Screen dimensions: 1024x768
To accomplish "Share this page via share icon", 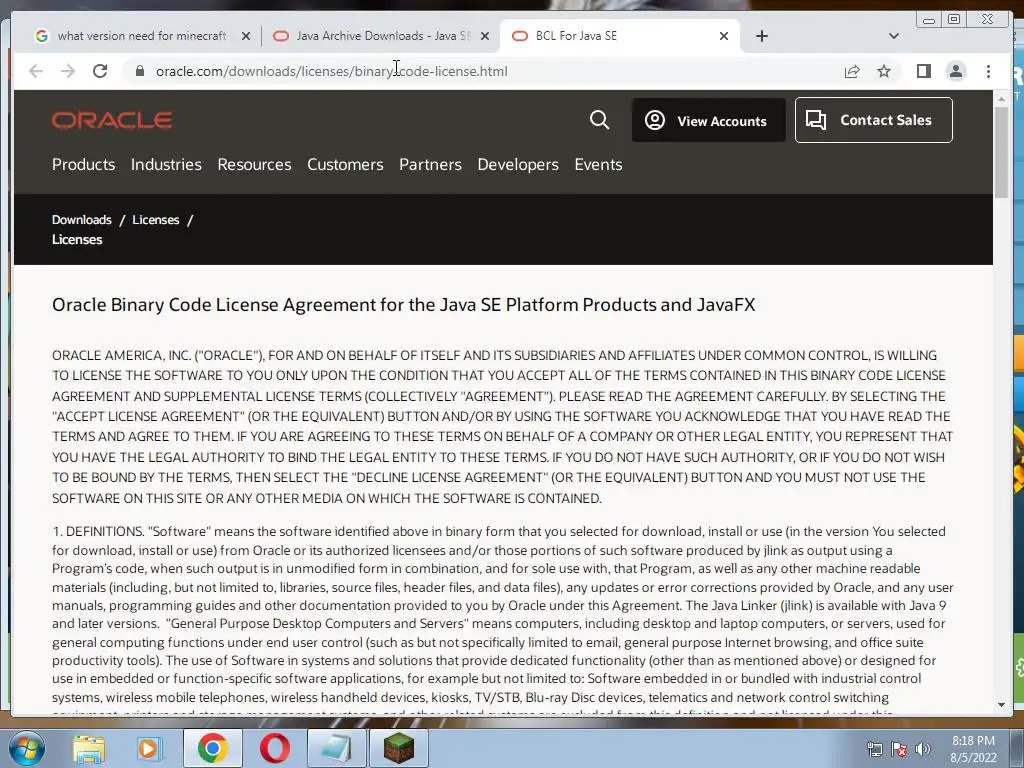I will point(852,71).
